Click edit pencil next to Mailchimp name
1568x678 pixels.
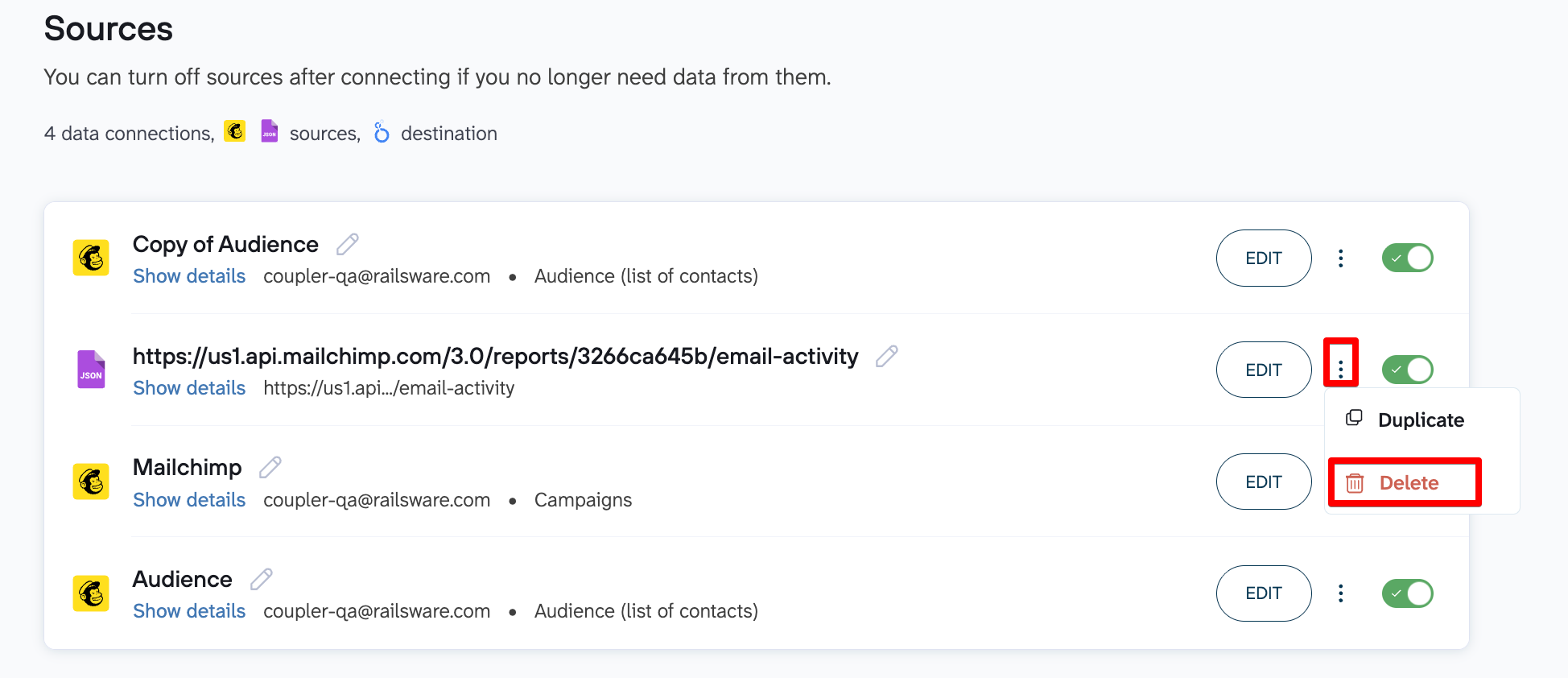pyautogui.click(x=270, y=467)
